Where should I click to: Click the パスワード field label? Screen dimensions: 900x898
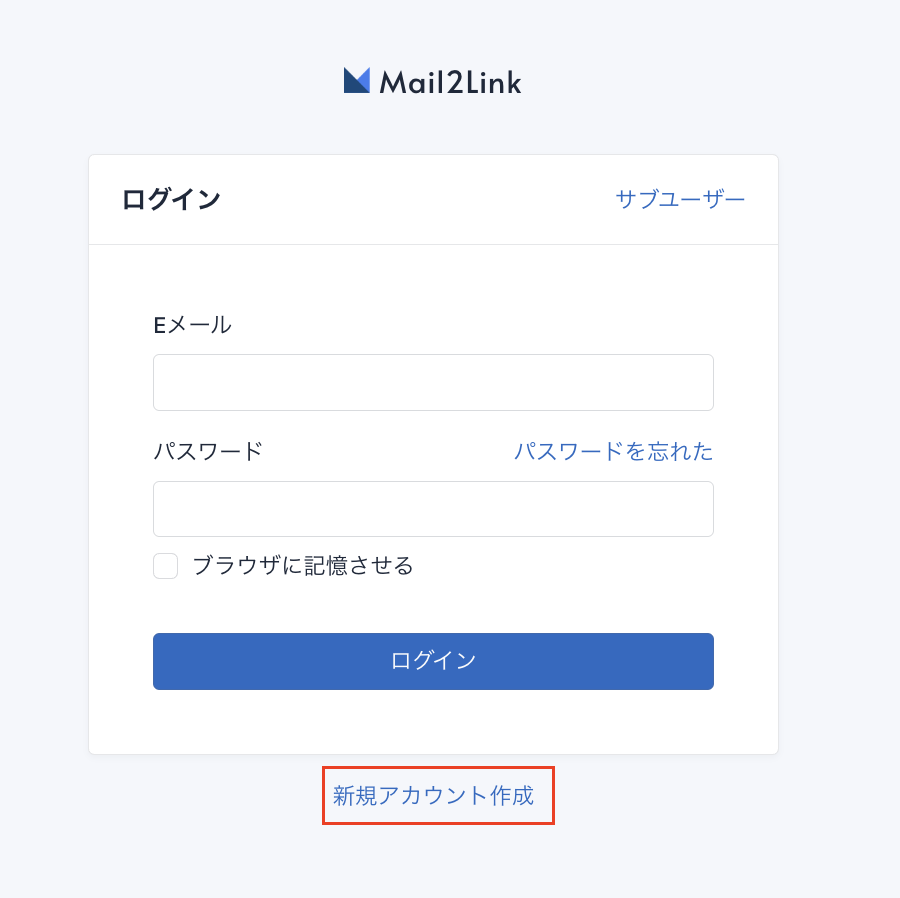[208, 451]
